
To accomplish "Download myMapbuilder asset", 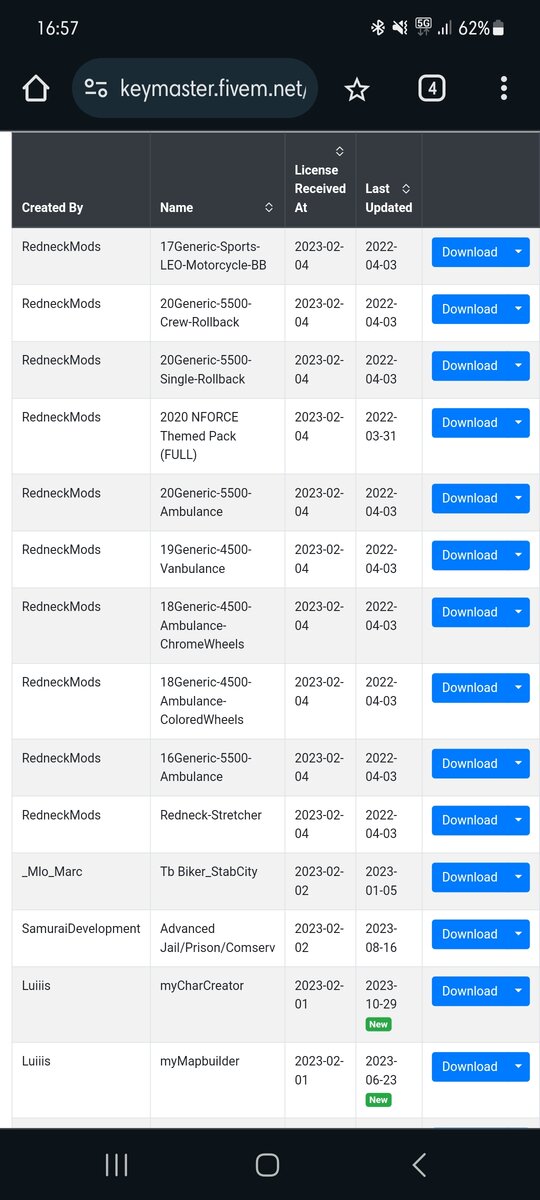I will (x=470, y=1067).
